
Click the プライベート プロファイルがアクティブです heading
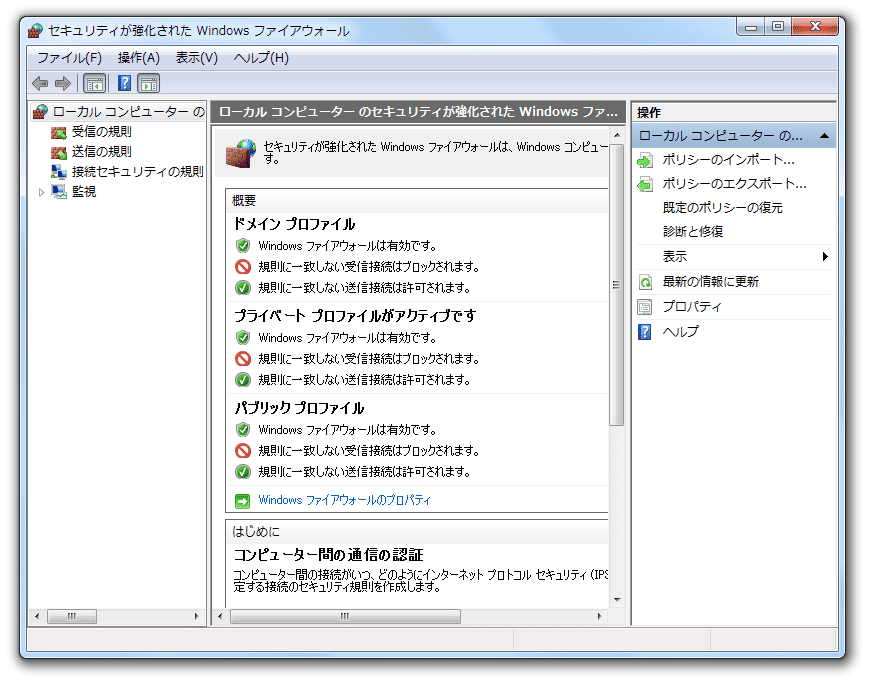click(355, 316)
